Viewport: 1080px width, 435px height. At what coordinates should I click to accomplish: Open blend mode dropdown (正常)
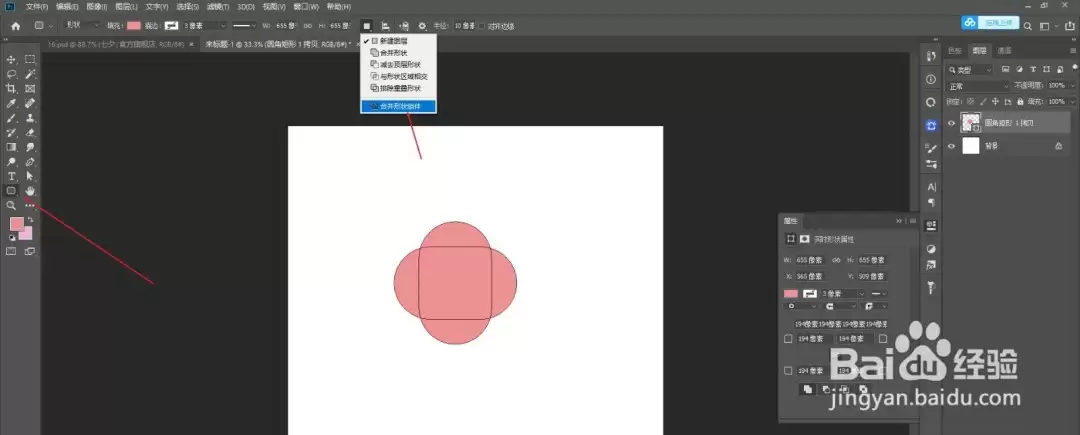977,86
